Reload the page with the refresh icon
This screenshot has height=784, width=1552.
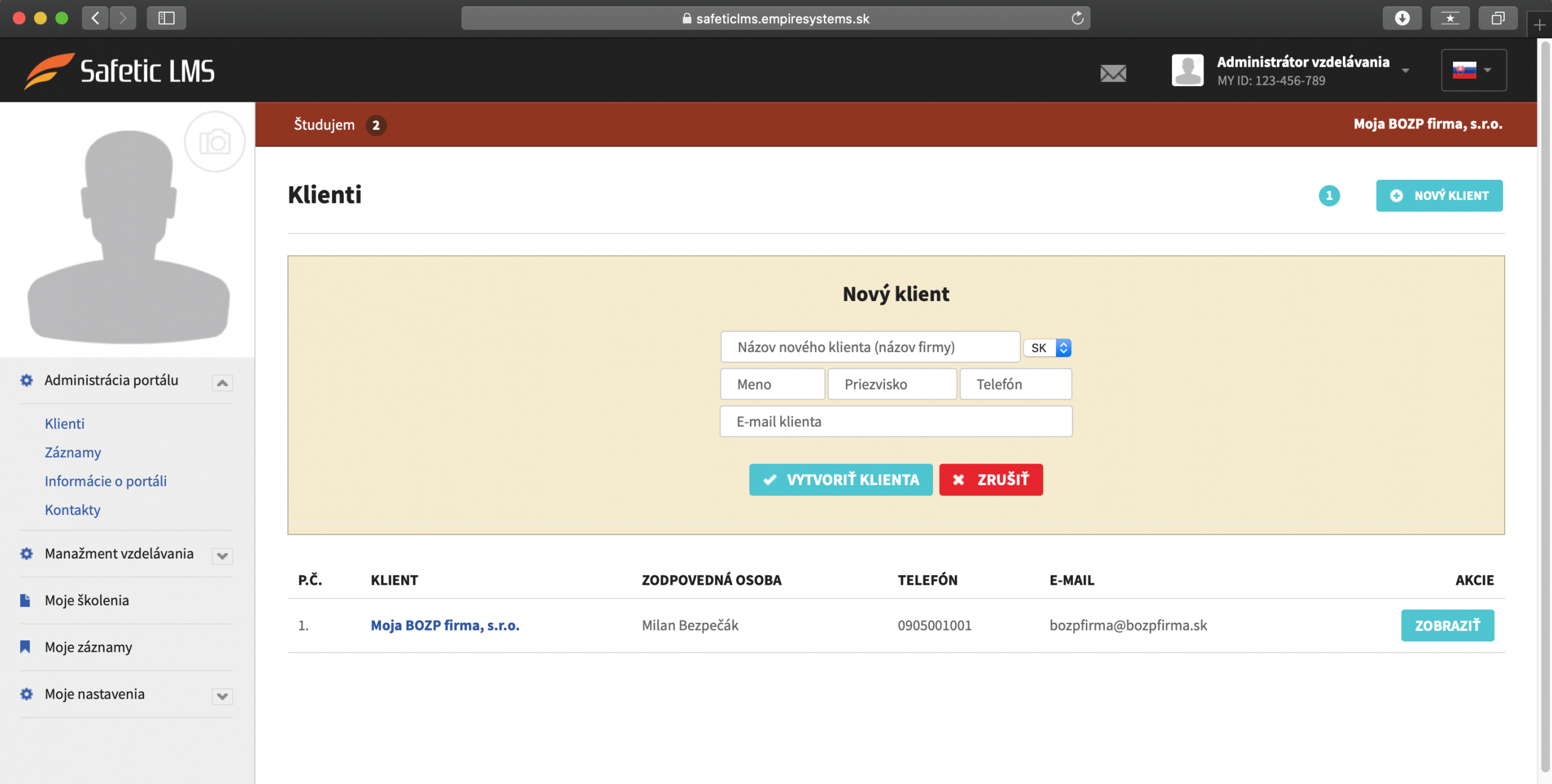(x=1077, y=18)
